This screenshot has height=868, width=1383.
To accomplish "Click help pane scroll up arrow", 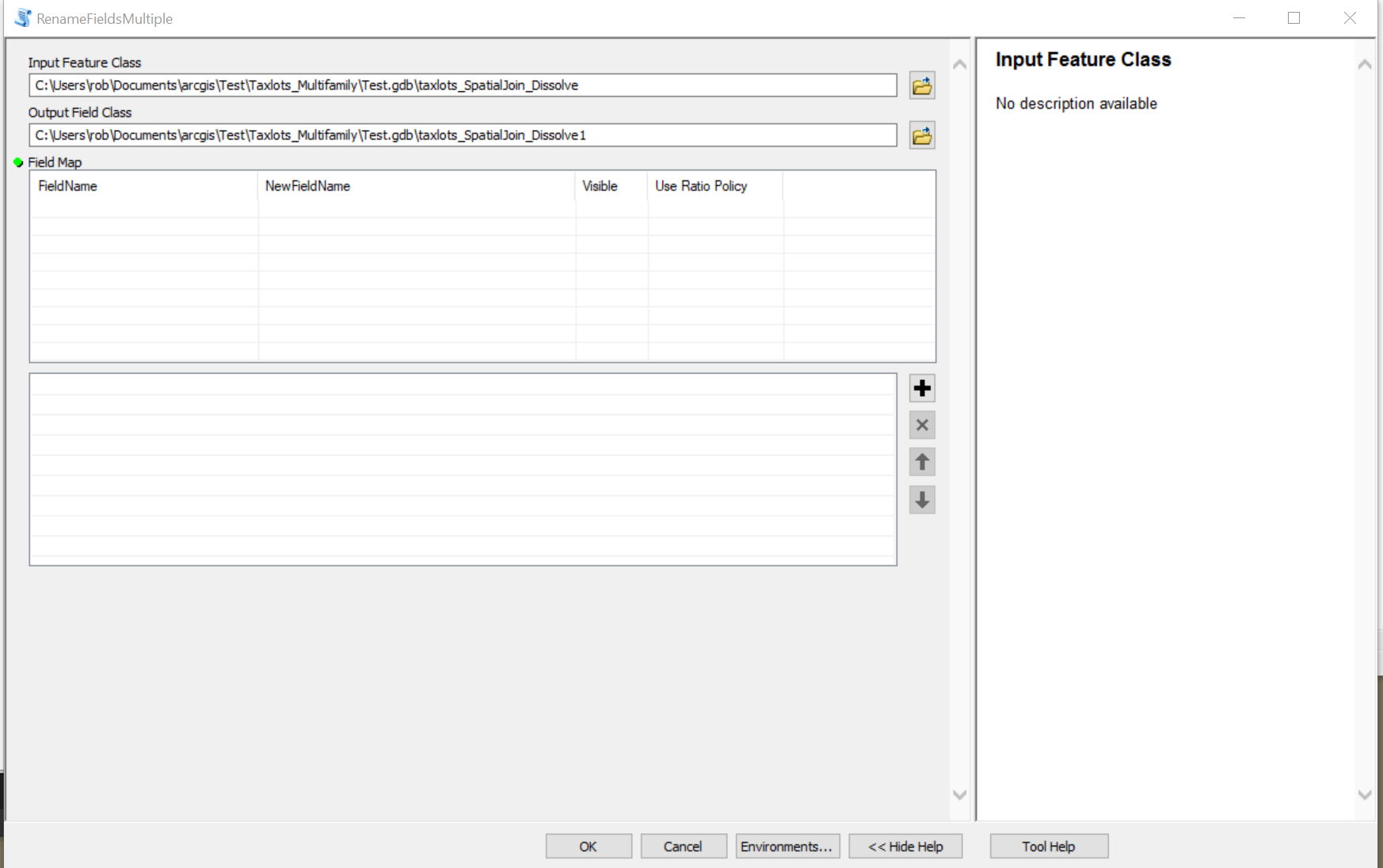I will click(x=1365, y=64).
